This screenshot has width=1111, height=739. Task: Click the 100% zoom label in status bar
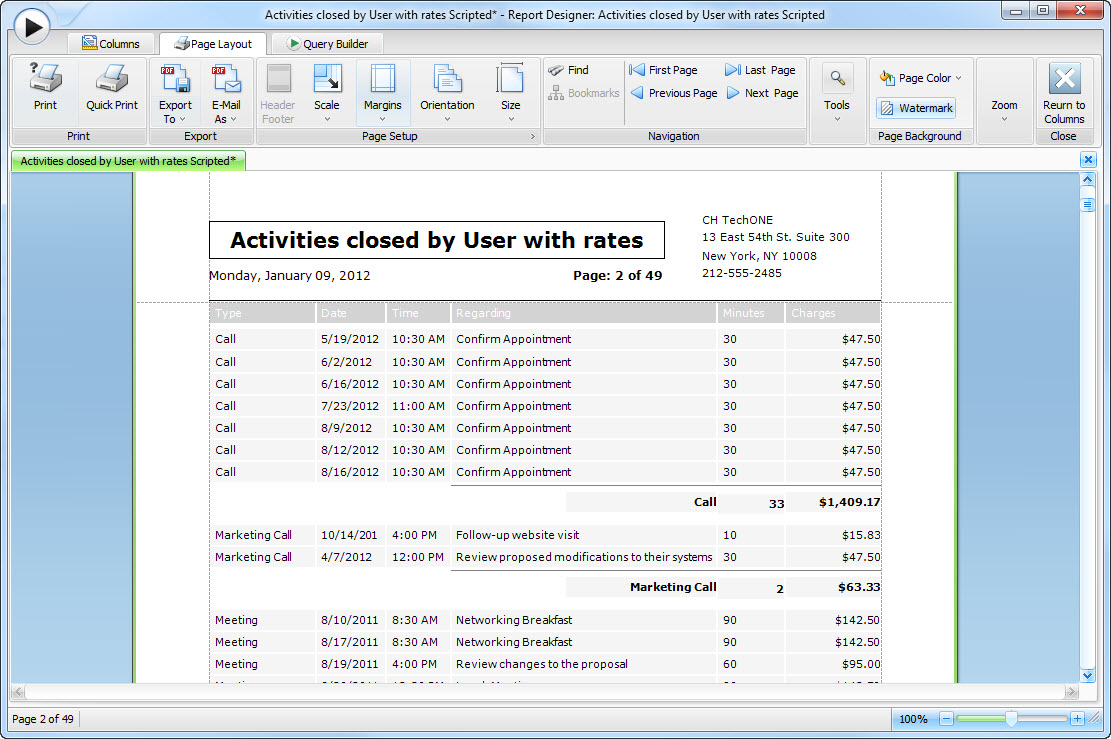tap(913, 719)
